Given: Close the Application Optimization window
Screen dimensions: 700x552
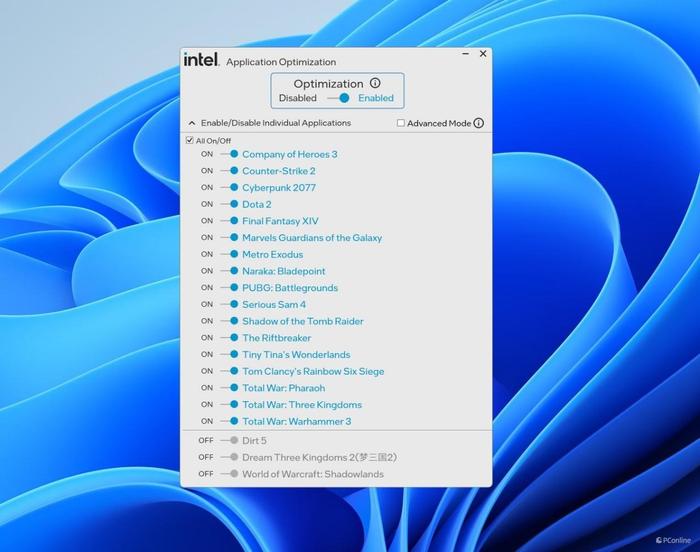Looking at the screenshot, I should click(483, 54).
